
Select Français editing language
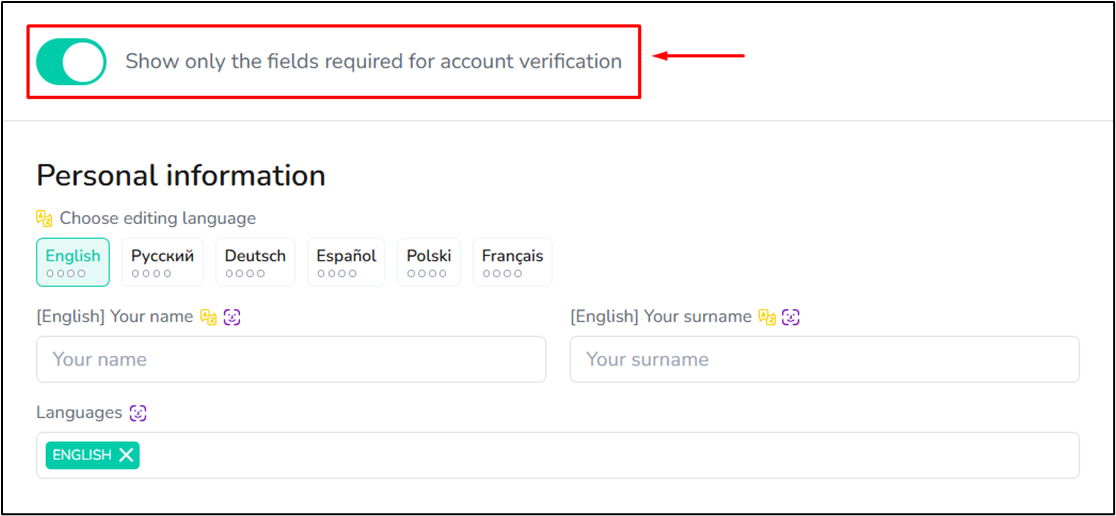point(512,262)
